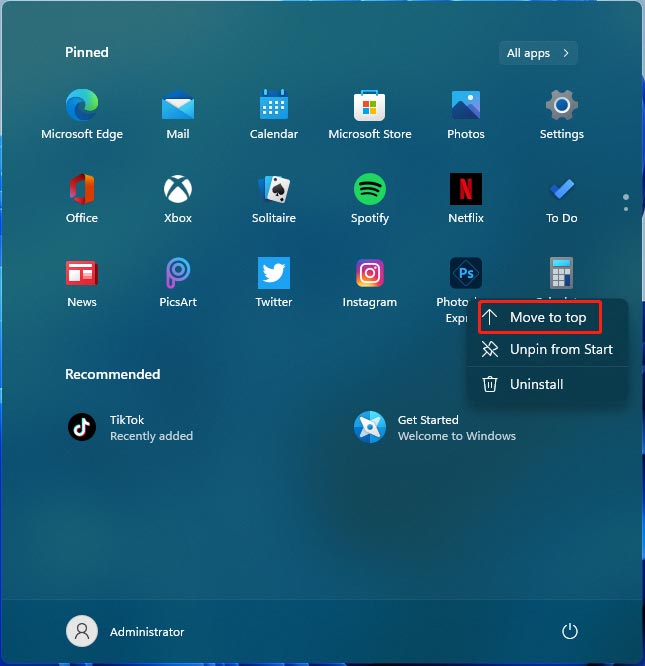Click the "Recently added" text under TikTok
Viewport: 645px width, 666px height.
(152, 436)
